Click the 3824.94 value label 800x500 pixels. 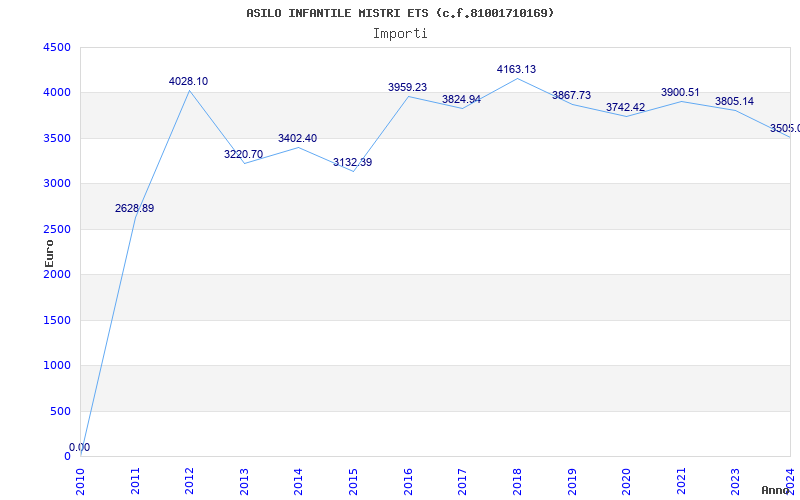pos(461,99)
